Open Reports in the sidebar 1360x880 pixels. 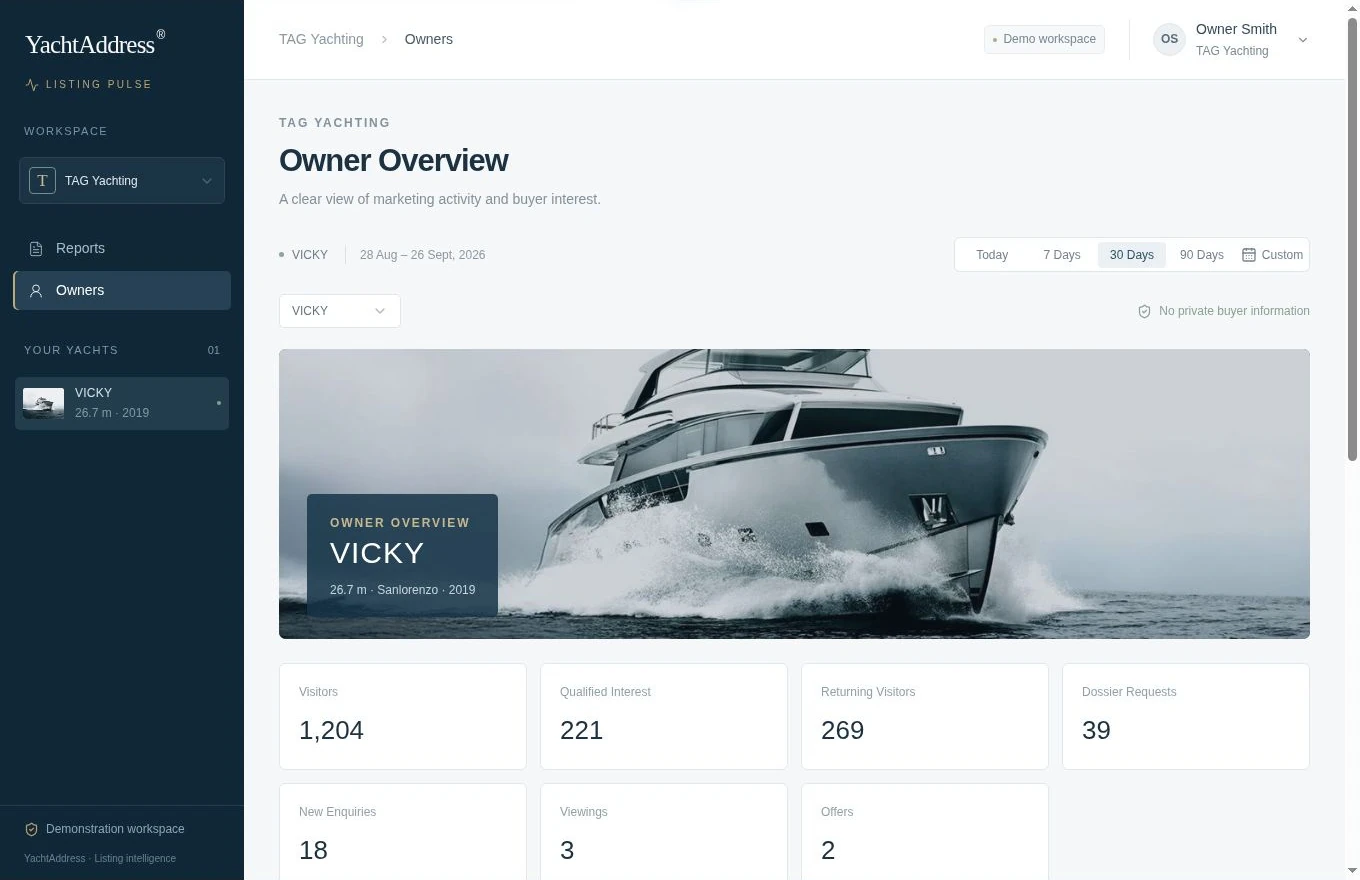(x=122, y=248)
